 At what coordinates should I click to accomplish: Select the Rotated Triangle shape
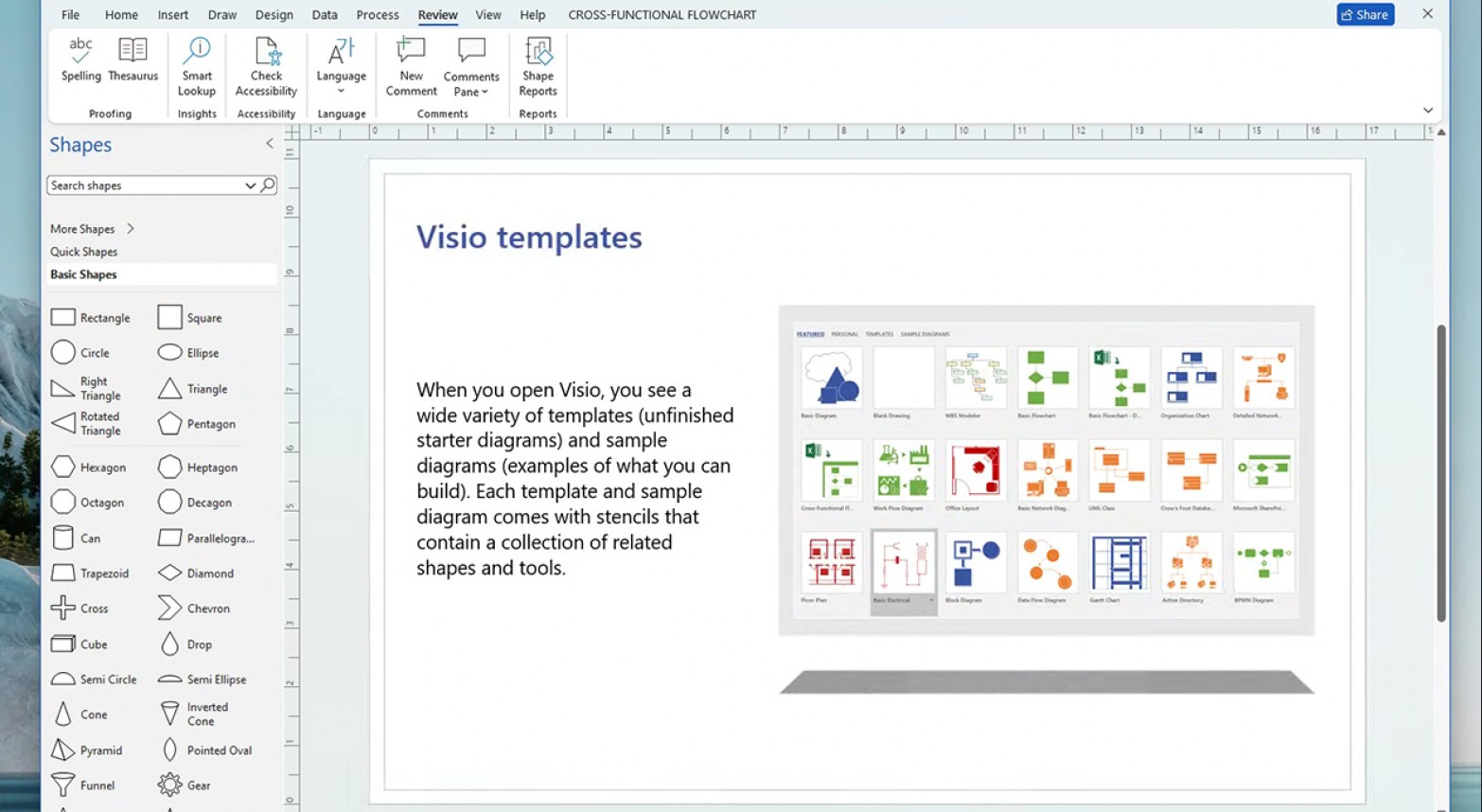click(x=86, y=423)
